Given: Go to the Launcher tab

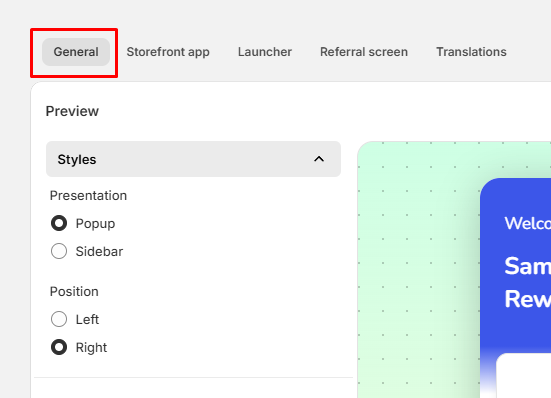Looking at the screenshot, I should (265, 52).
